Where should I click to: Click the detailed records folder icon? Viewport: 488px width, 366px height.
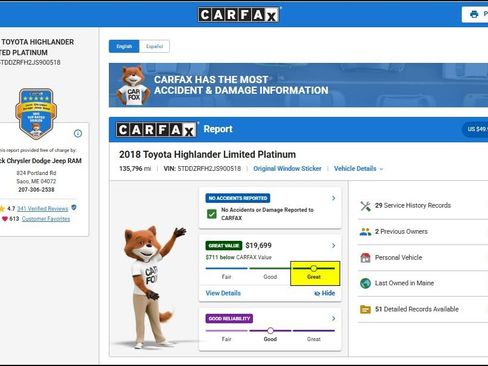365,309
